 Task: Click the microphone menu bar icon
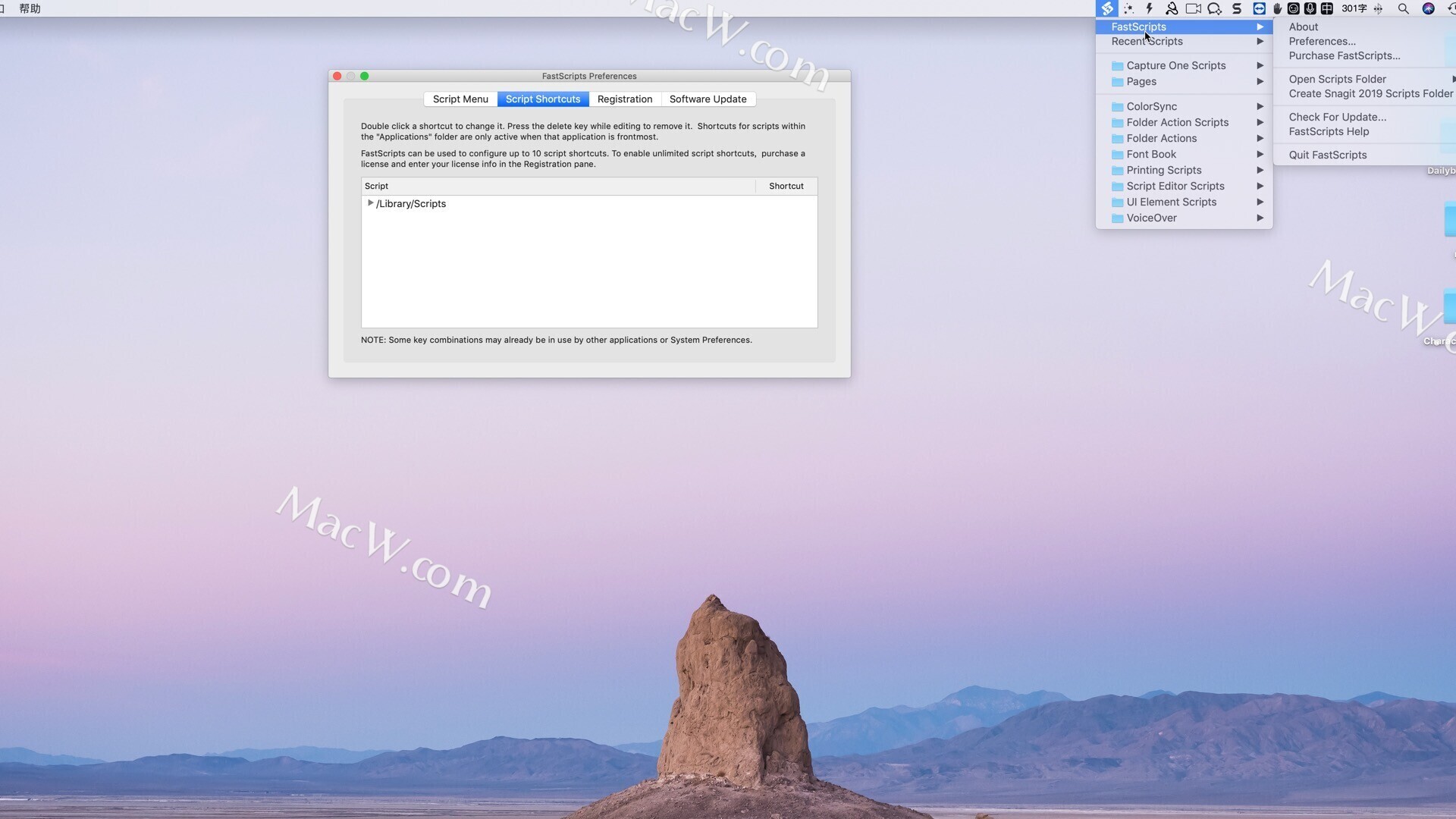click(1310, 8)
